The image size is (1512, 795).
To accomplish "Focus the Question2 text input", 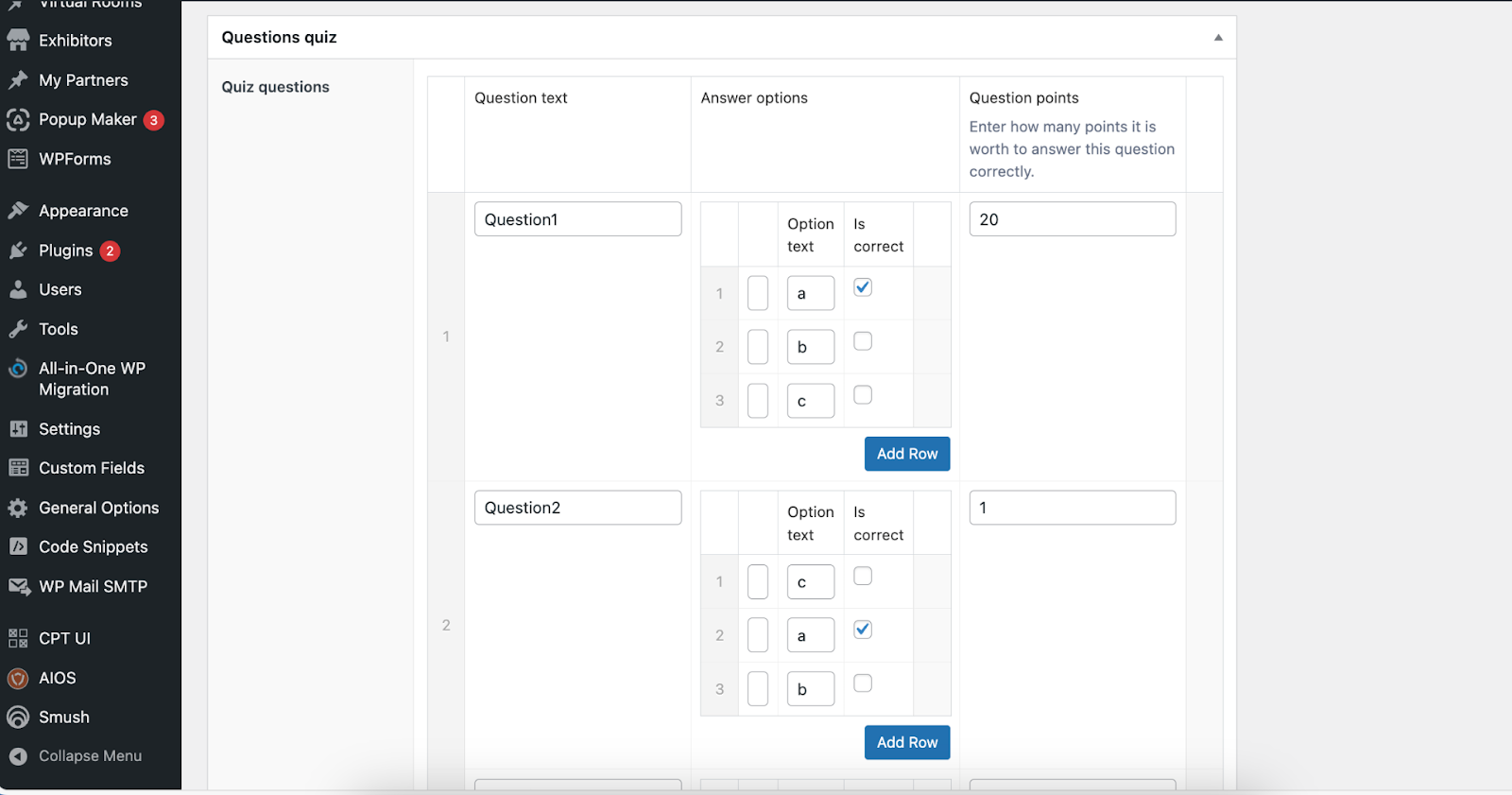I will (x=577, y=508).
